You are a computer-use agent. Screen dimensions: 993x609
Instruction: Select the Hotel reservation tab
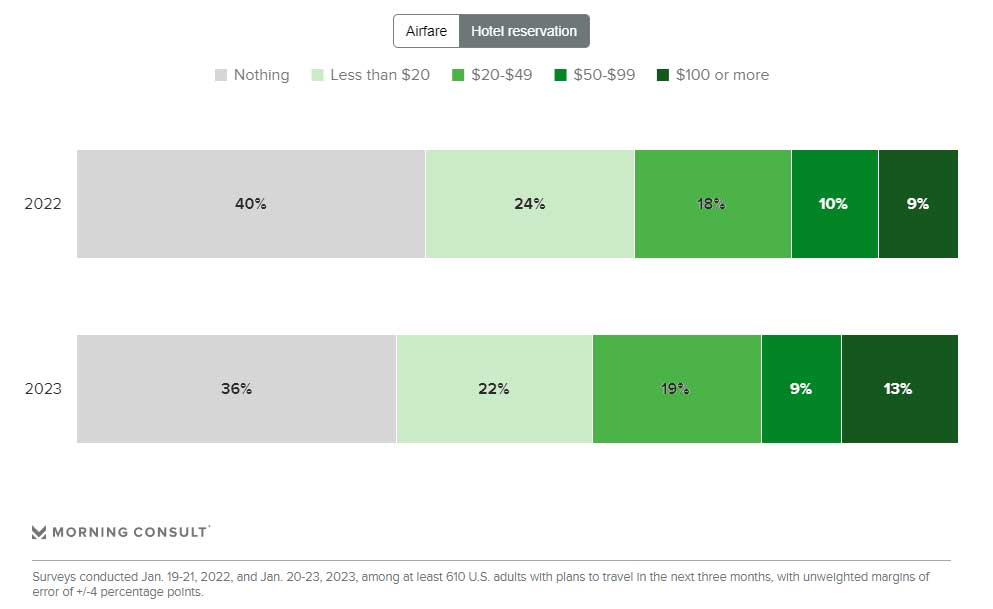click(524, 31)
